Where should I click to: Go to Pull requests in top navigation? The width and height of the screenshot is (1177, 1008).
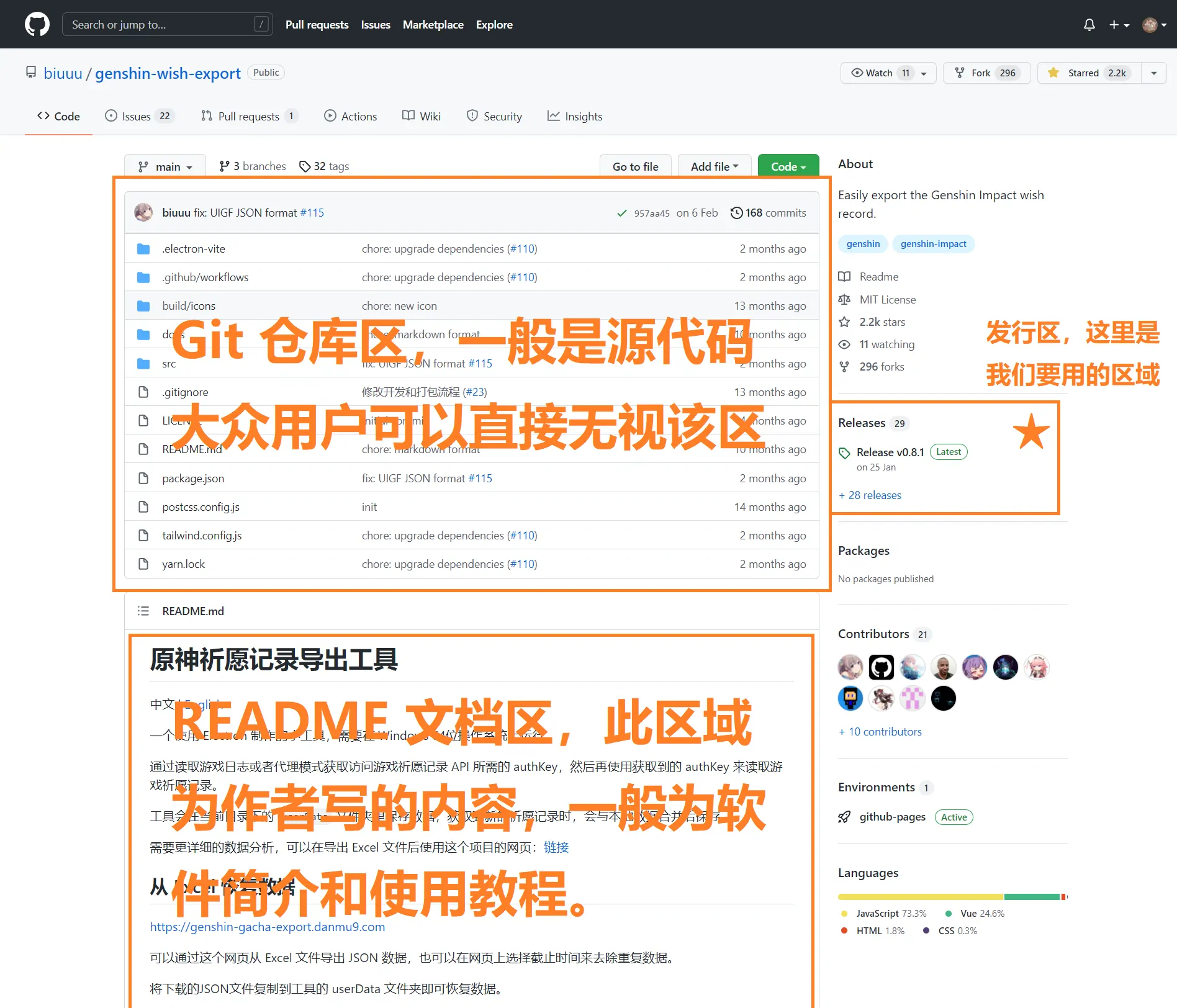click(x=317, y=25)
